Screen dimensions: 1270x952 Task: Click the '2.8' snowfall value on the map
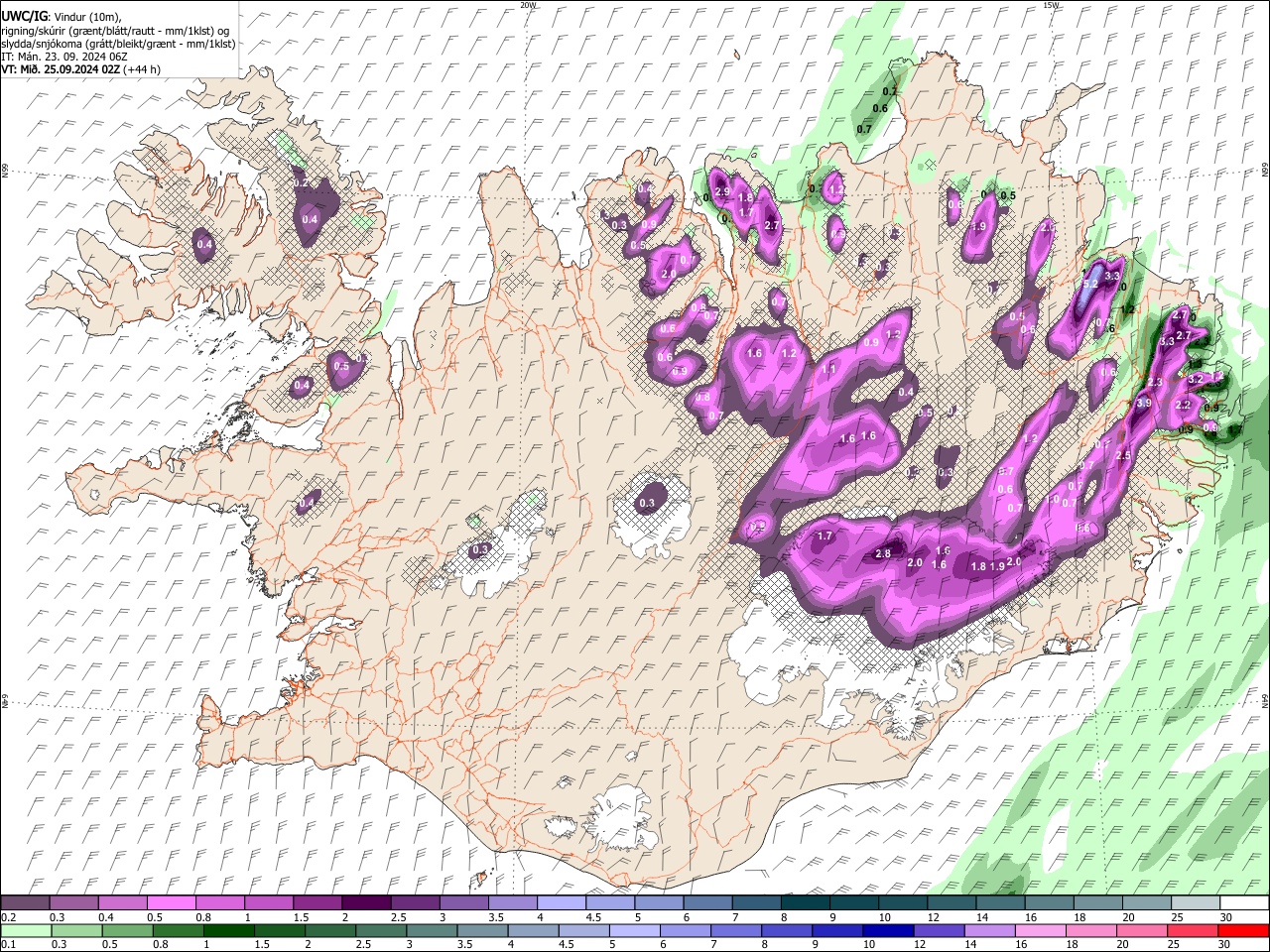coord(883,553)
